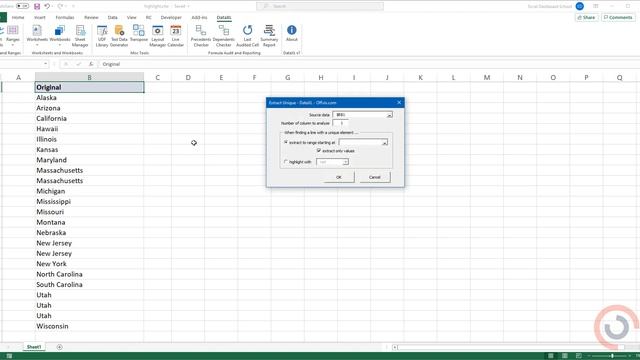Click Cancel in Extract Unique dialog
The height and width of the screenshot is (360, 640).
375,177
